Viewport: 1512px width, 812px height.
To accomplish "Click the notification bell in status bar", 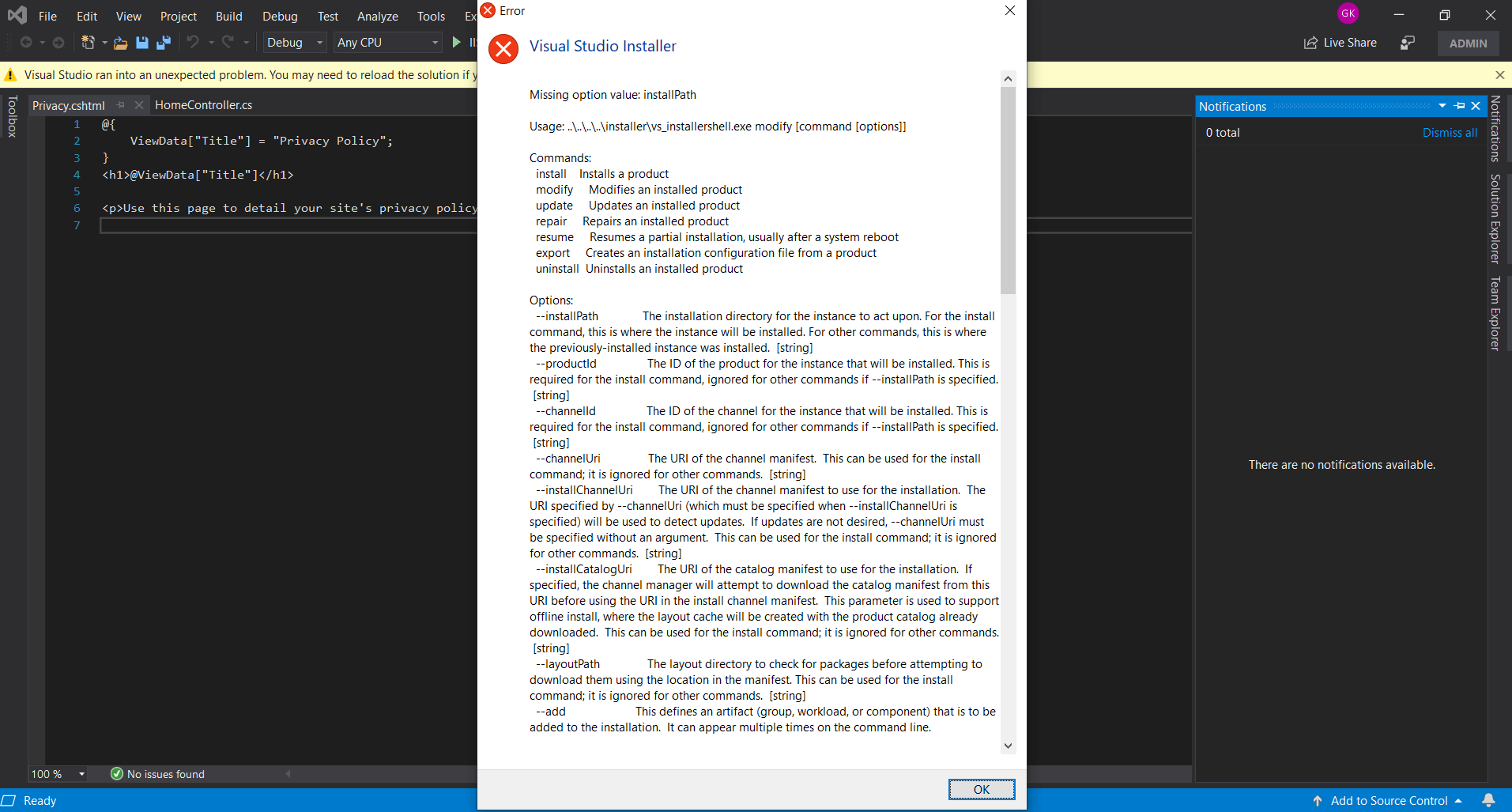I will tap(1488, 800).
